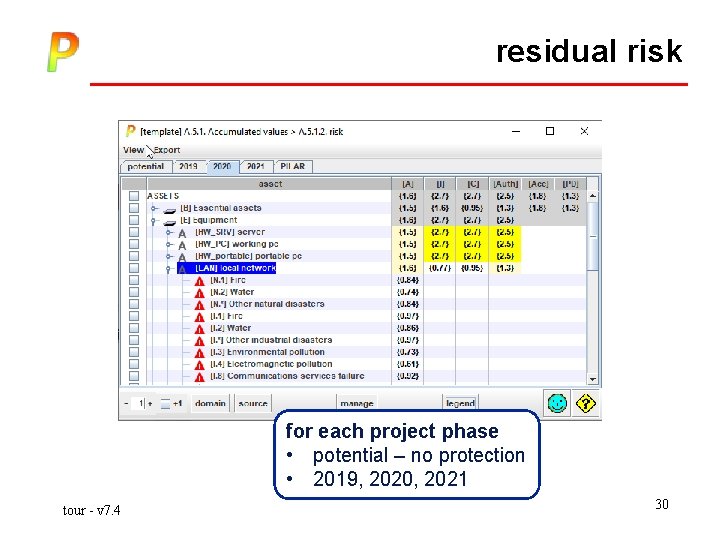
Task: Select the 2020 phase tab
Action: point(222,166)
